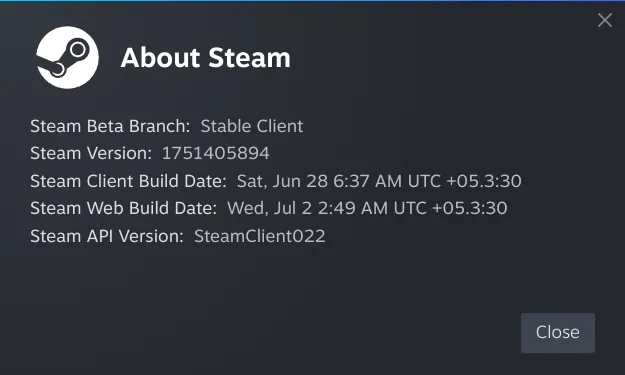Image resolution: width=625 pixels, height=375 pixels.
Task: Click the 2:49 AM web build time
Action: point(353,208)
